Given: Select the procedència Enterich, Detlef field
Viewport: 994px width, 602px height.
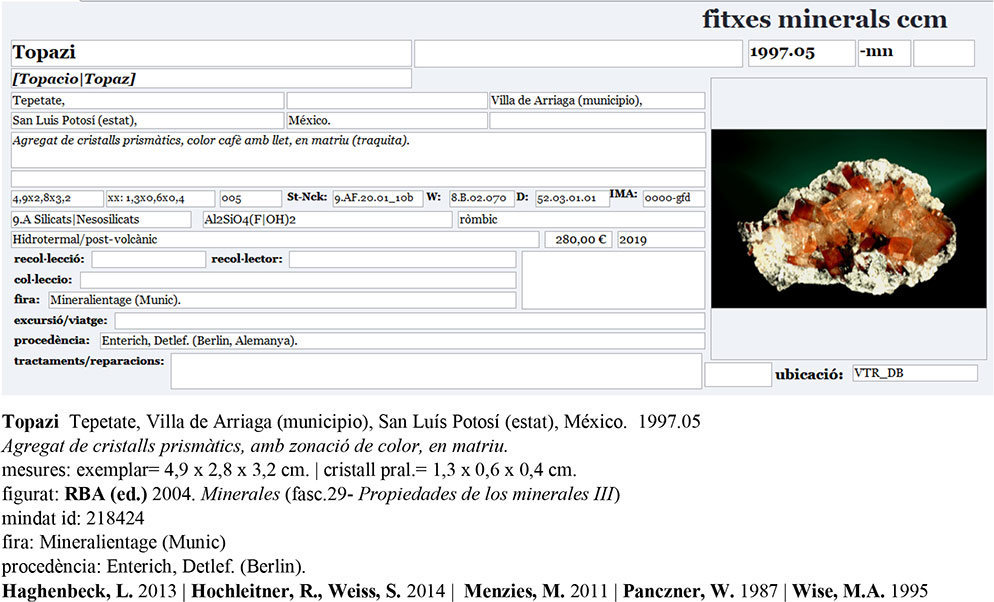Looking at the screenshot, I should 401,341.
